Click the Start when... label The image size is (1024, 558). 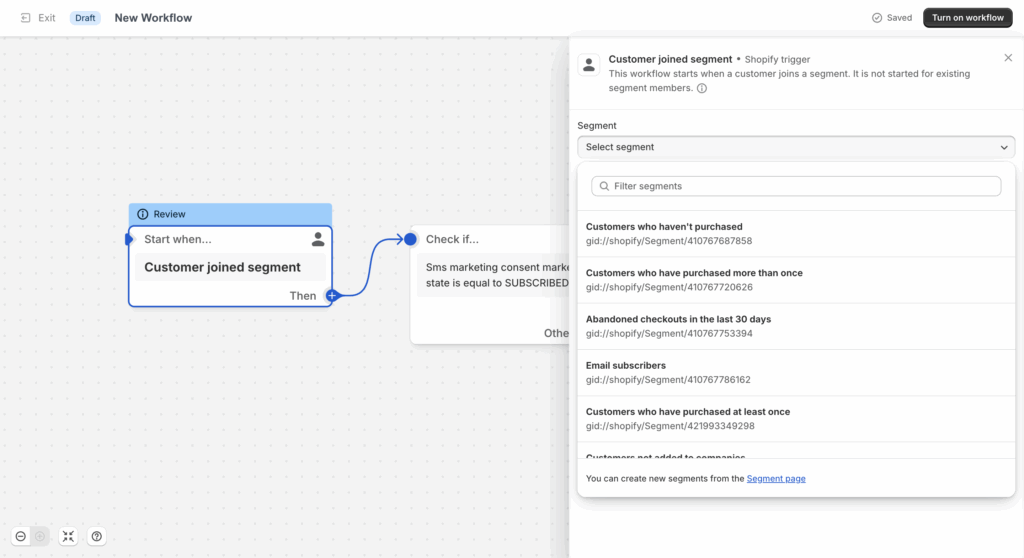(x=178, y=239)
